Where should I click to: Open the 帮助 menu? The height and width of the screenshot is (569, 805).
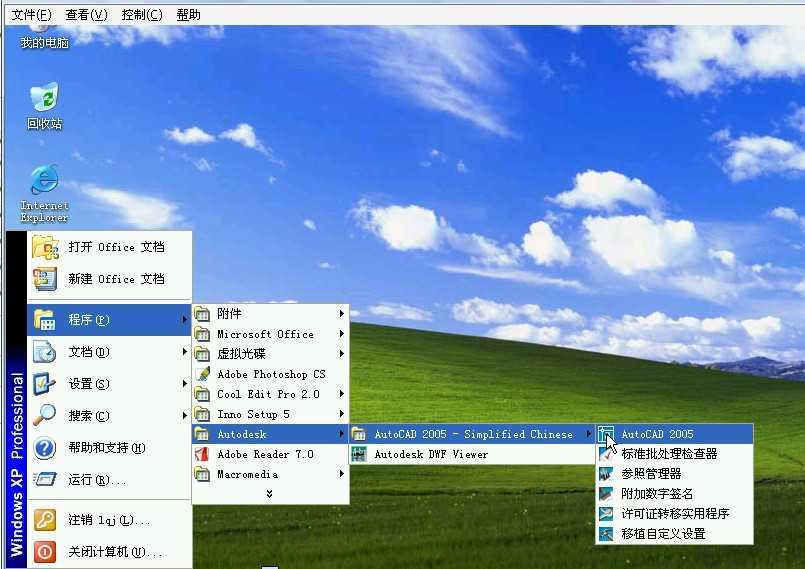tap(188, 15)
